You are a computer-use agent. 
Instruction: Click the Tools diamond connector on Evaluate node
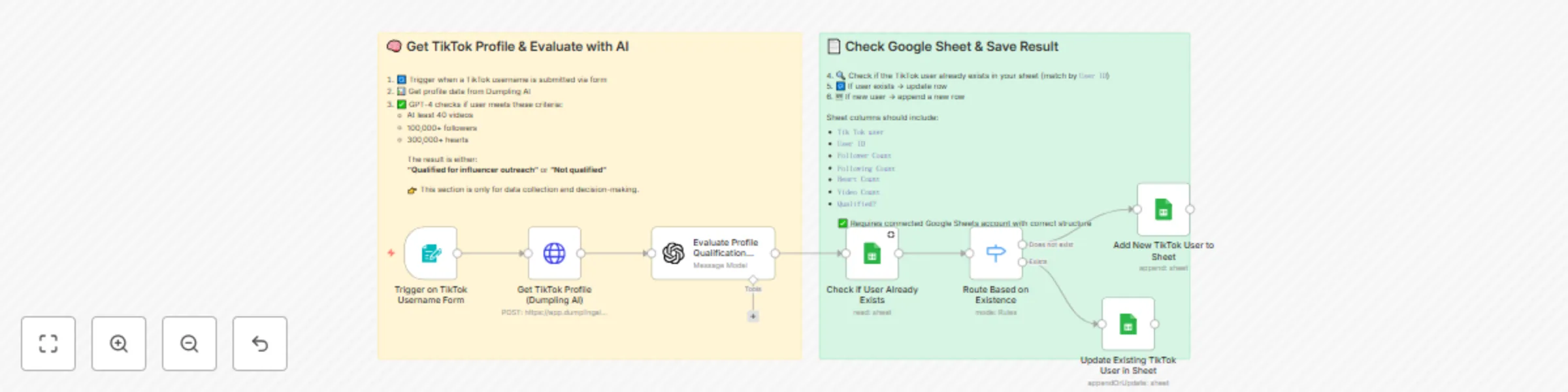click(753, 280)
